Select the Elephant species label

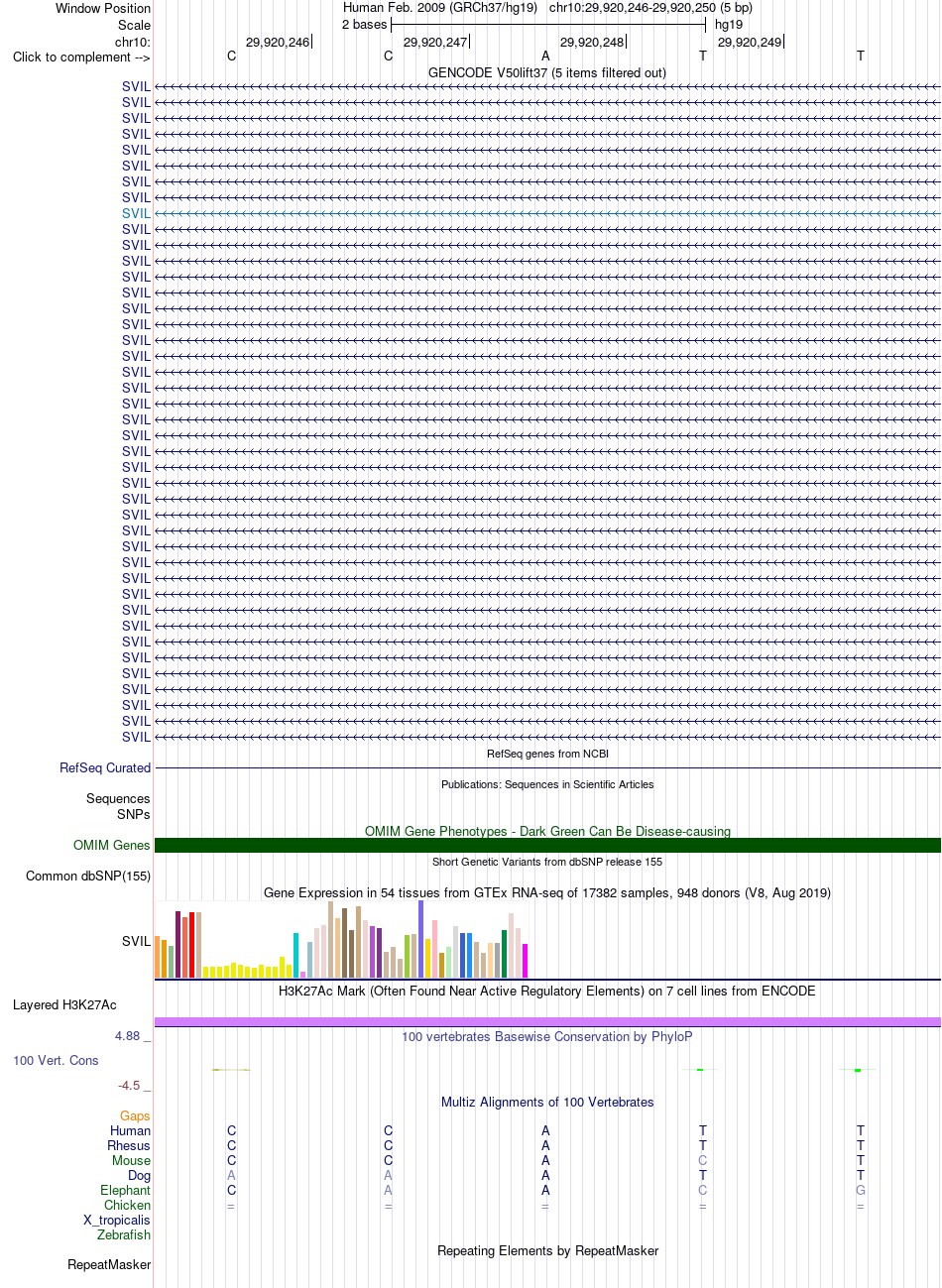tap(126, 1191)
